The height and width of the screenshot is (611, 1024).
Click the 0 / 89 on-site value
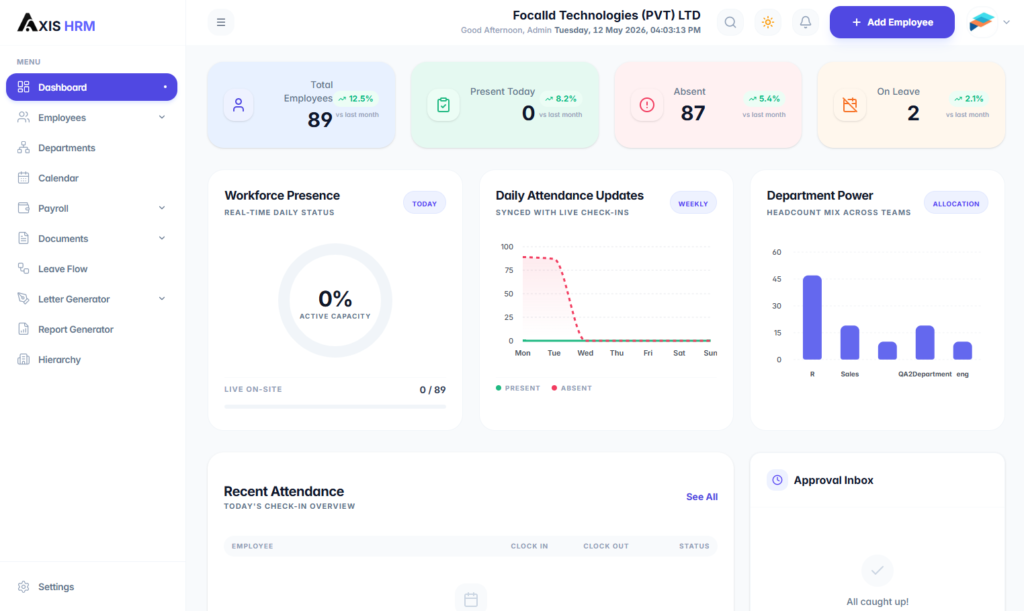pos(432,390)
